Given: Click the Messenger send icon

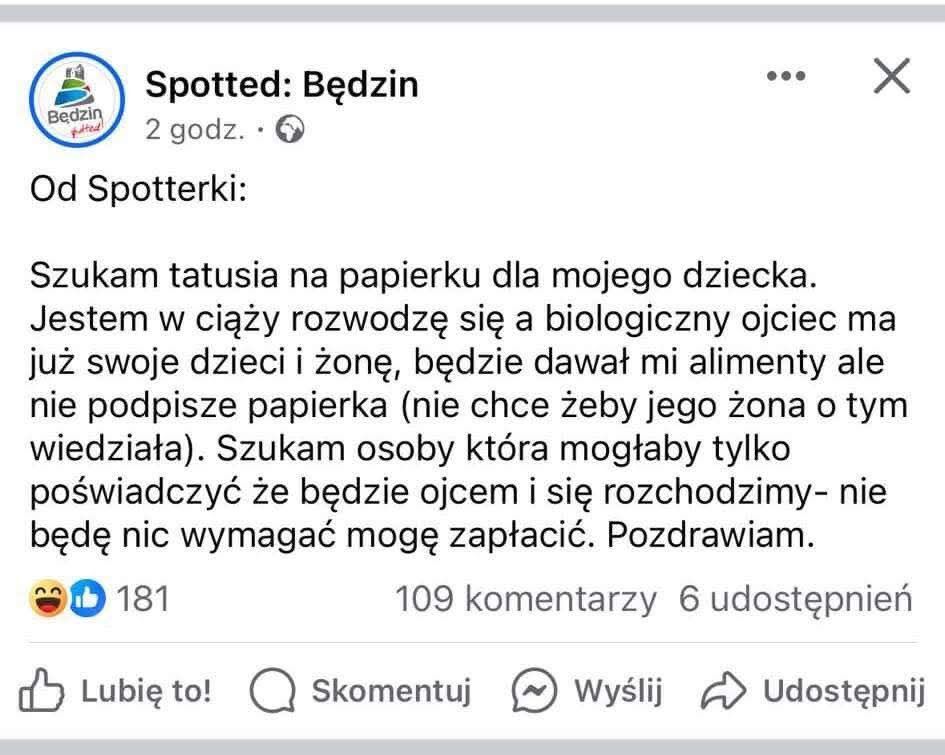Looking at the screenshot, I should tap(533, 691).
